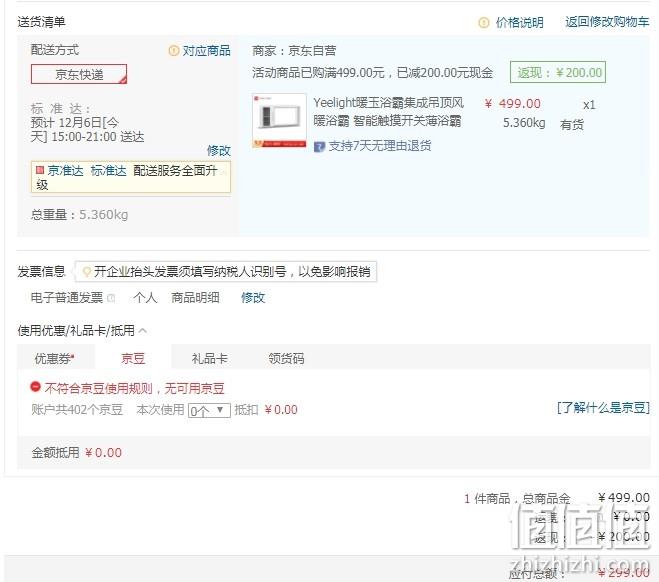Open the 了解什么是京豆 link
659x582 pixels.
tap(603, 407)
